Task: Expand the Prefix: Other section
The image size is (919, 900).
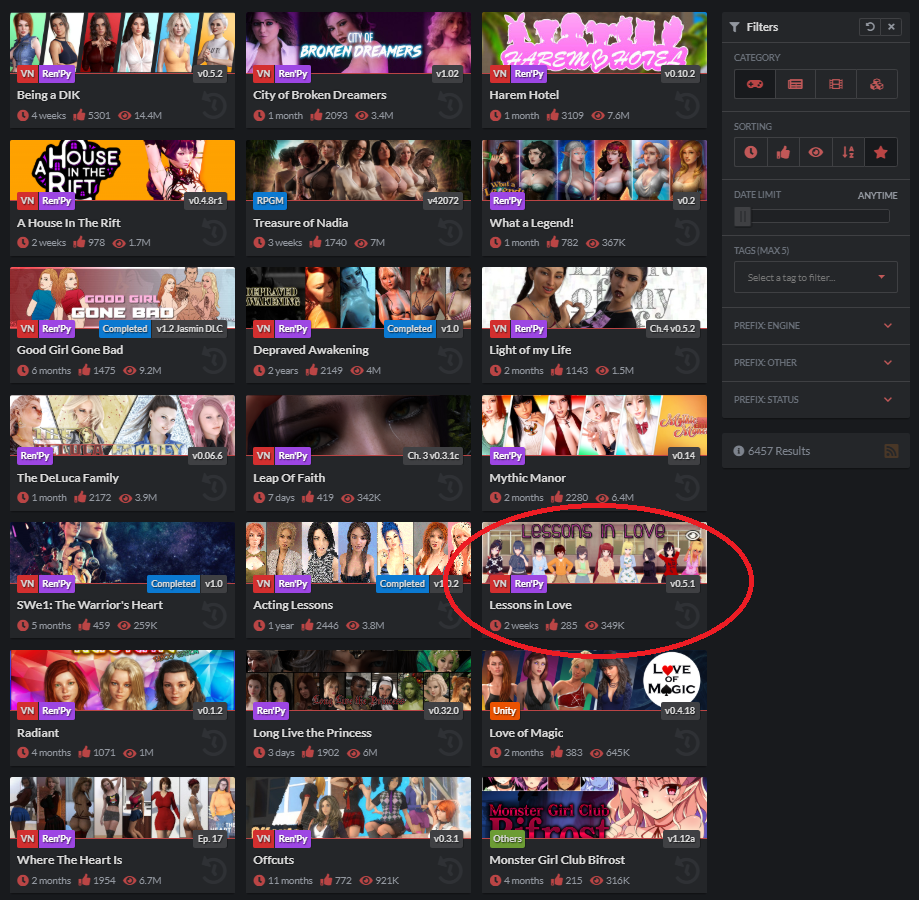Action: pyautogui.click(x=815, y=362)
